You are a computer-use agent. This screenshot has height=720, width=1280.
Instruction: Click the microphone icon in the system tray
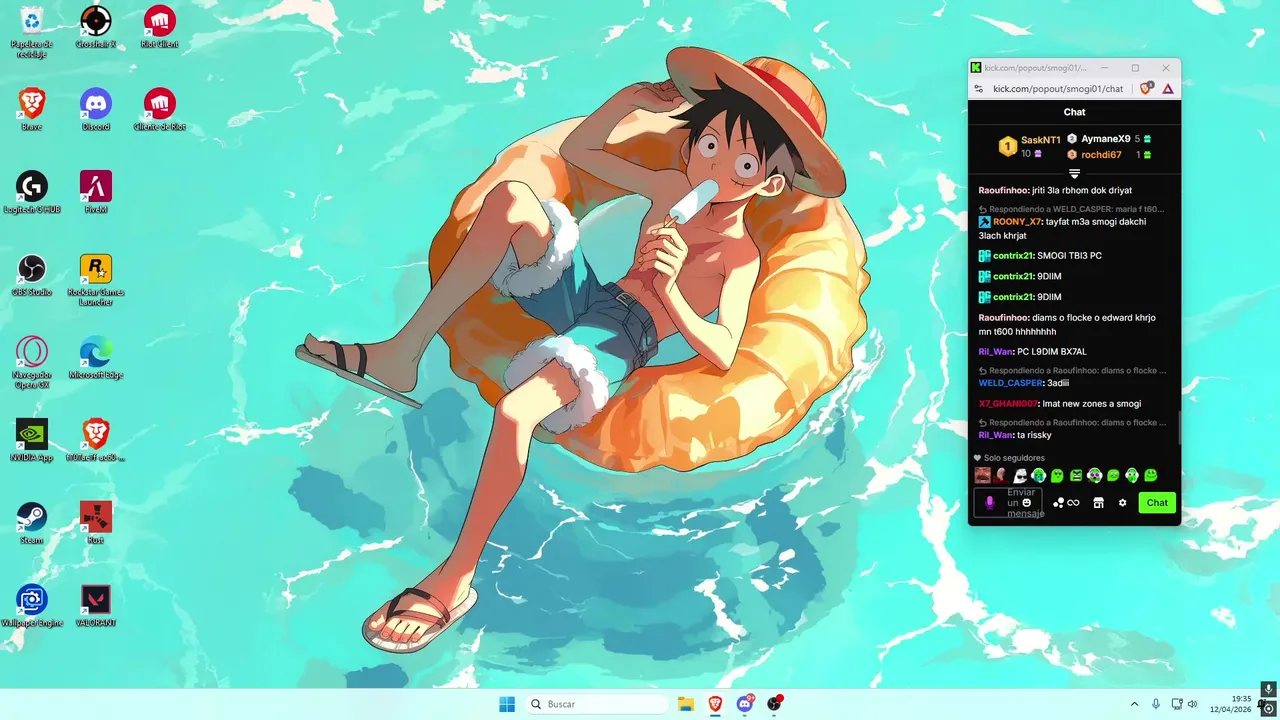coord(1156,704)
